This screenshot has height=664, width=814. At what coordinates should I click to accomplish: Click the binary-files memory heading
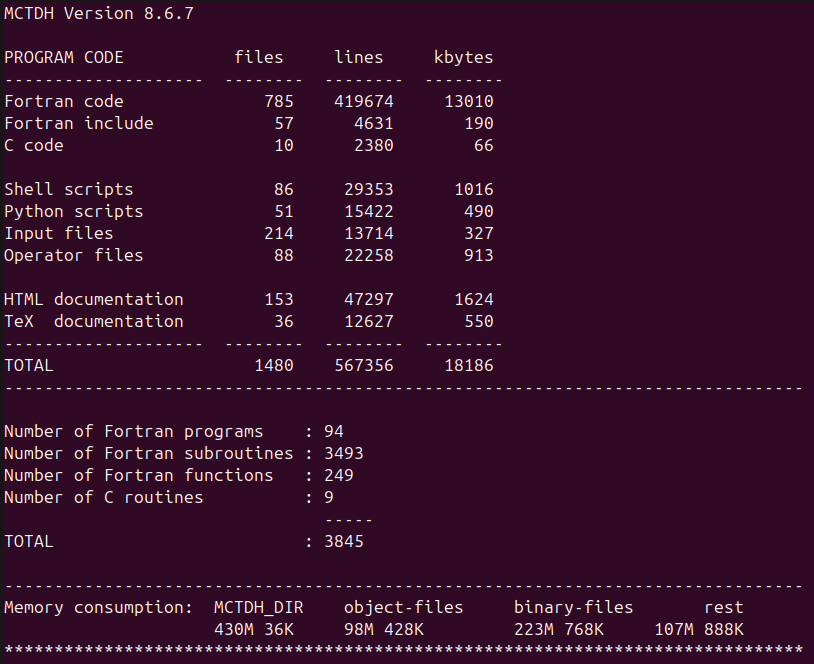(574, 607)
